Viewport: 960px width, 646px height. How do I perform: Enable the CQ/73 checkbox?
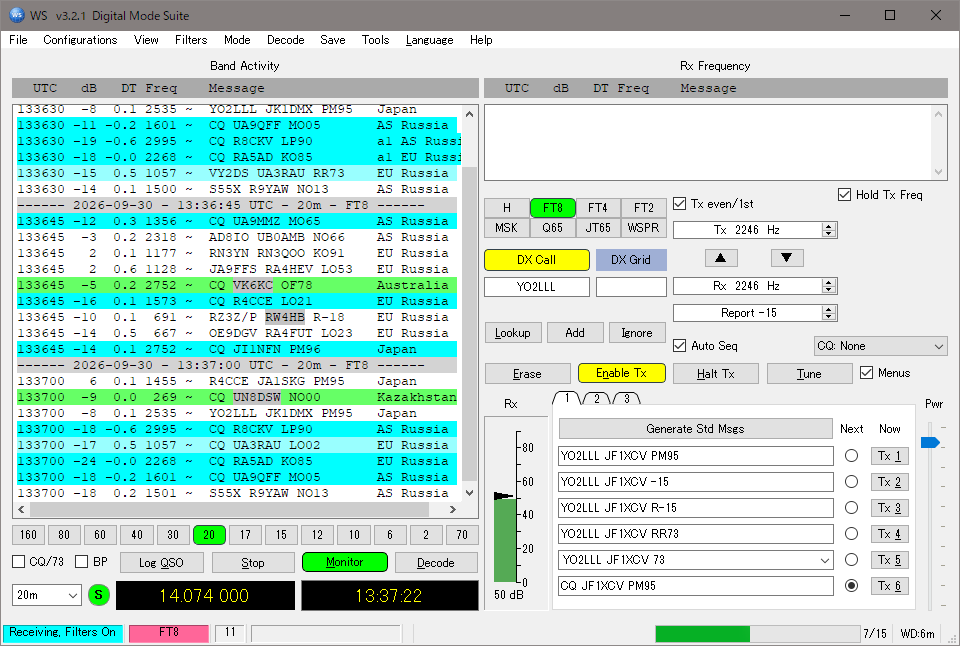[x=19, y=561]
